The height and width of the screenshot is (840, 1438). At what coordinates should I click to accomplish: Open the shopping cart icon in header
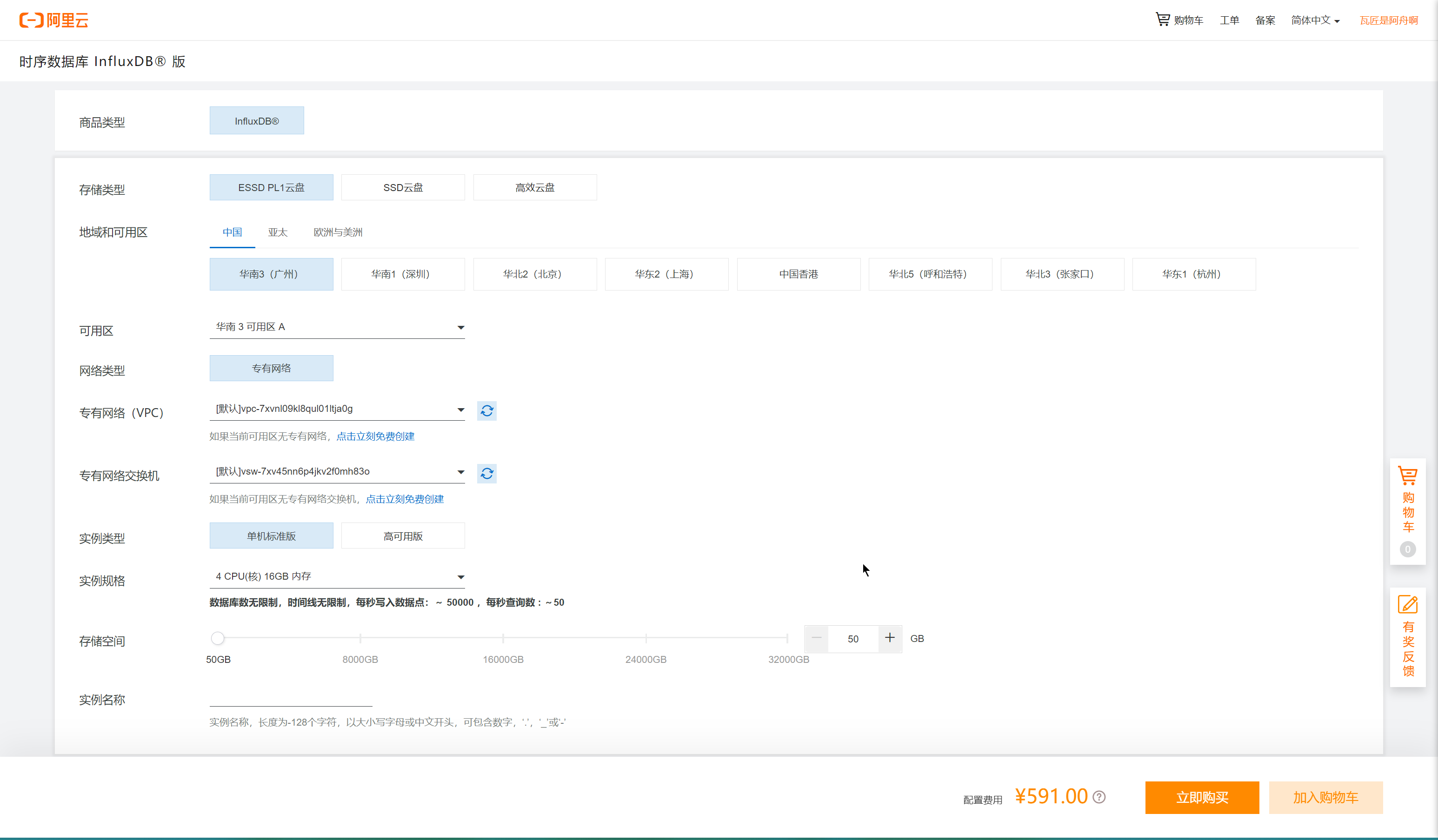tap(1162, 20)
